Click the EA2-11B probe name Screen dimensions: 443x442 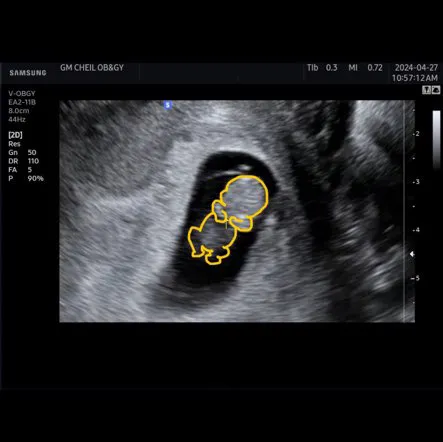tap(22, 102)
